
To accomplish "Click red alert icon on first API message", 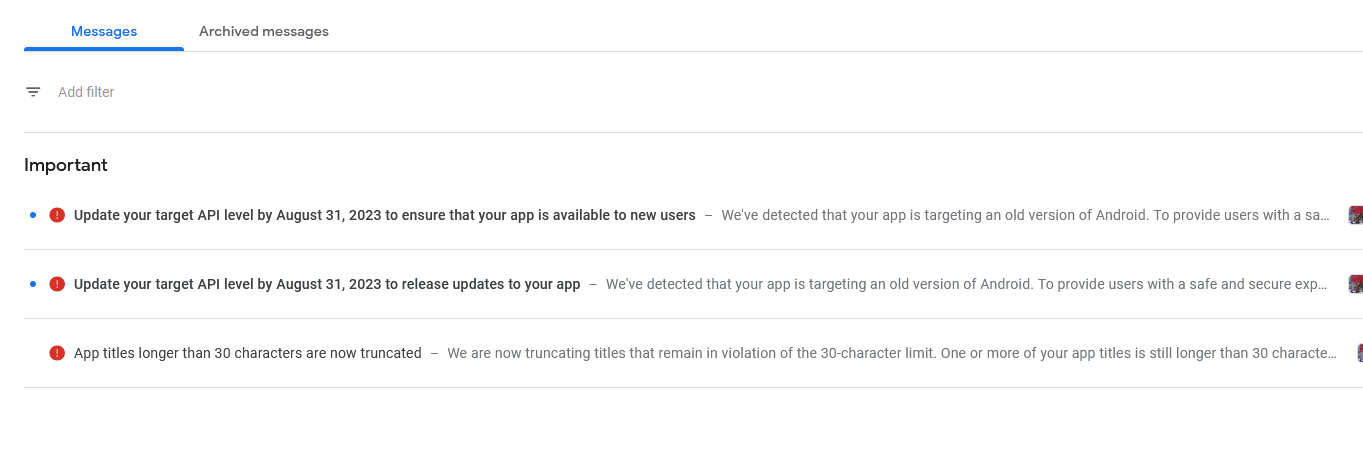I will [57, 215].
